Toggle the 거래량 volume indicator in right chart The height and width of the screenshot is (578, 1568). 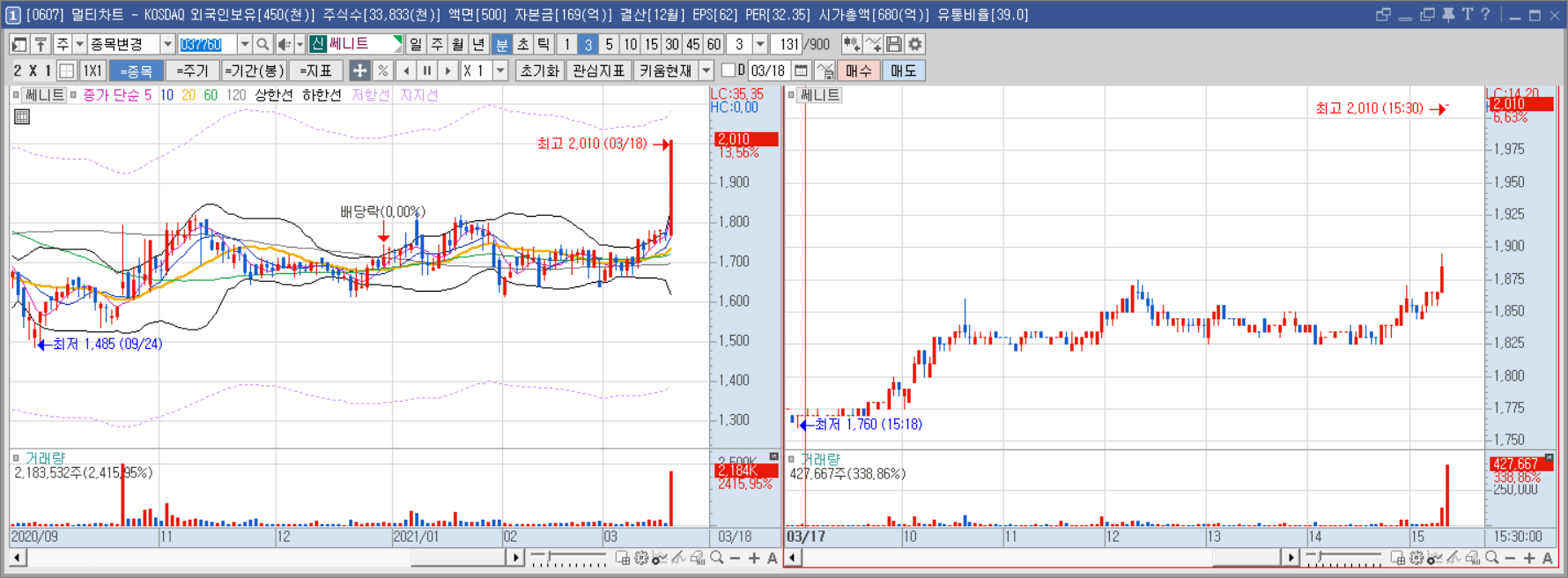click(x=791, y=459)
